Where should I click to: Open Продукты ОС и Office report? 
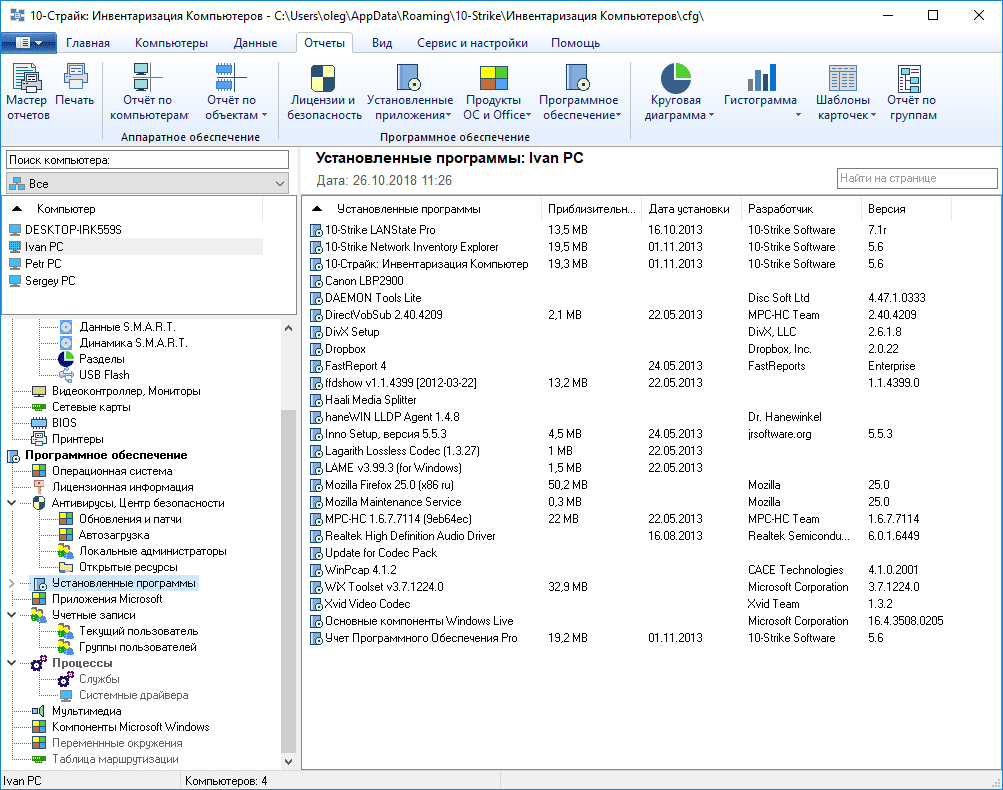[x=495, y=93]
